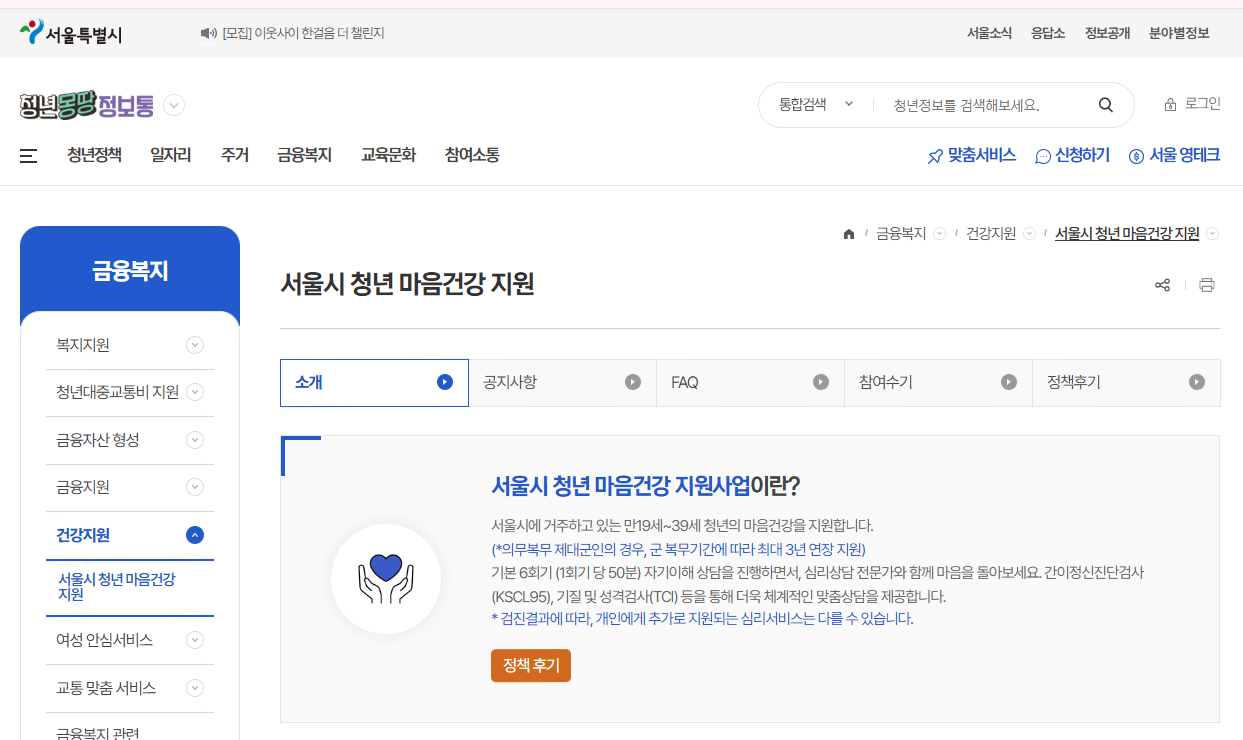Click the 서울 영테크 coin icon

click(x=1136, y=156)
